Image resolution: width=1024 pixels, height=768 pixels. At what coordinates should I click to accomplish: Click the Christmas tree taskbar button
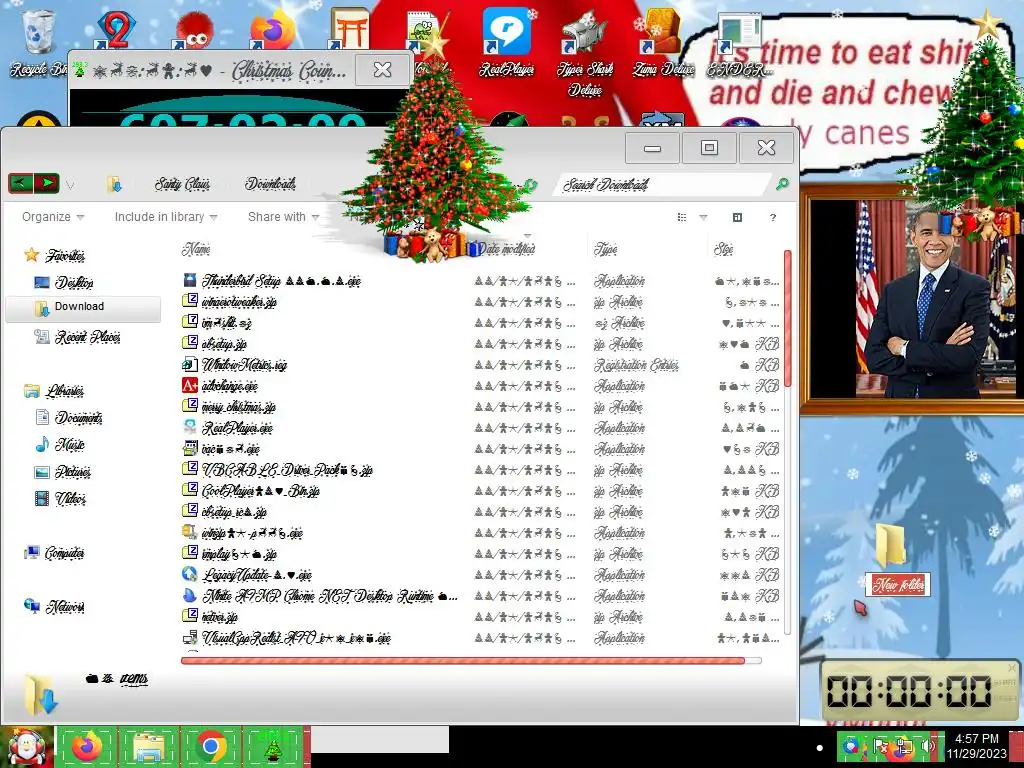pos(272,746)
